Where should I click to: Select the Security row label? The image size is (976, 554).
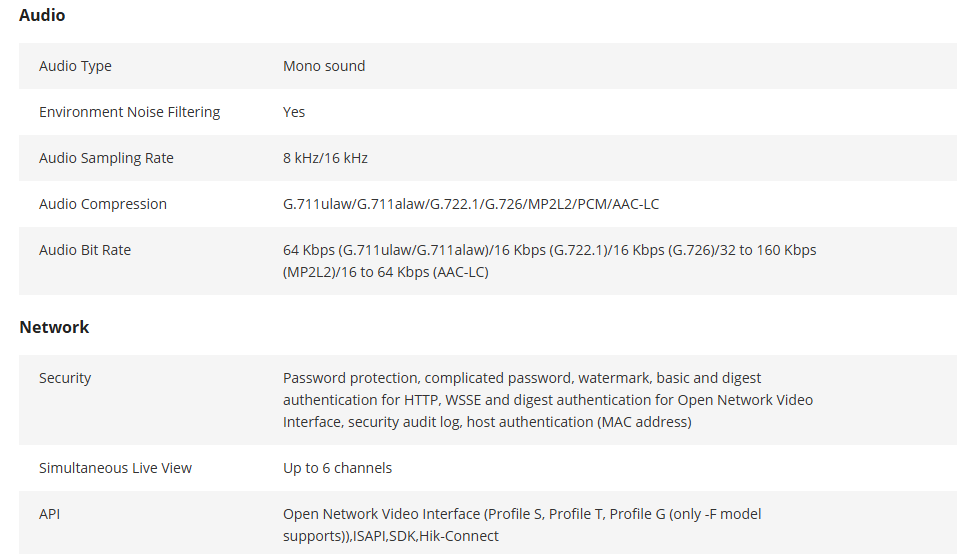pyautogui.click(x=65, y=378)
